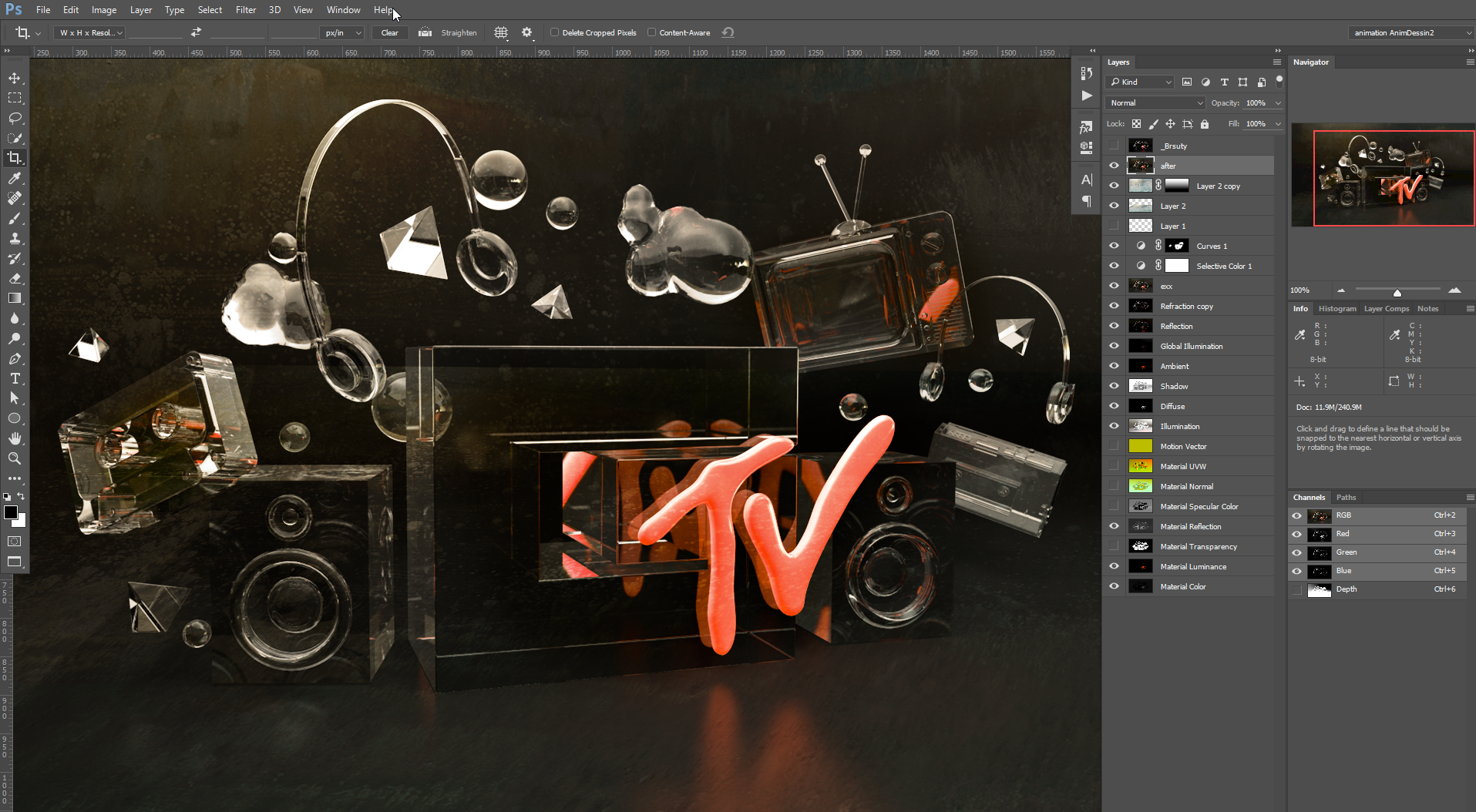Select the Eyedropper tool
The image size is (1476, 812).
pyautogui.click(x=15, y=179)
